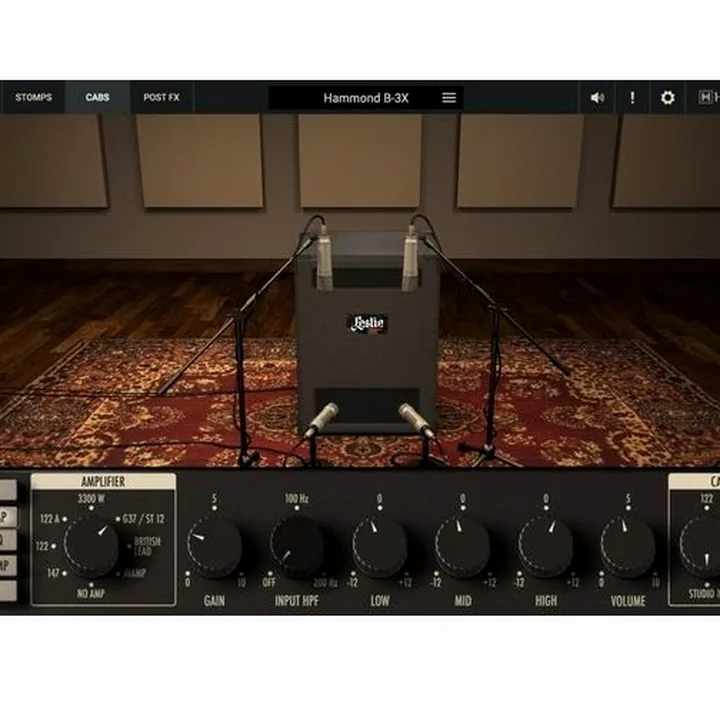Switch to the STOMPS tab
The width and height of the screenshot is (720, 720).
pyautogui.click(x=33, y=97)
